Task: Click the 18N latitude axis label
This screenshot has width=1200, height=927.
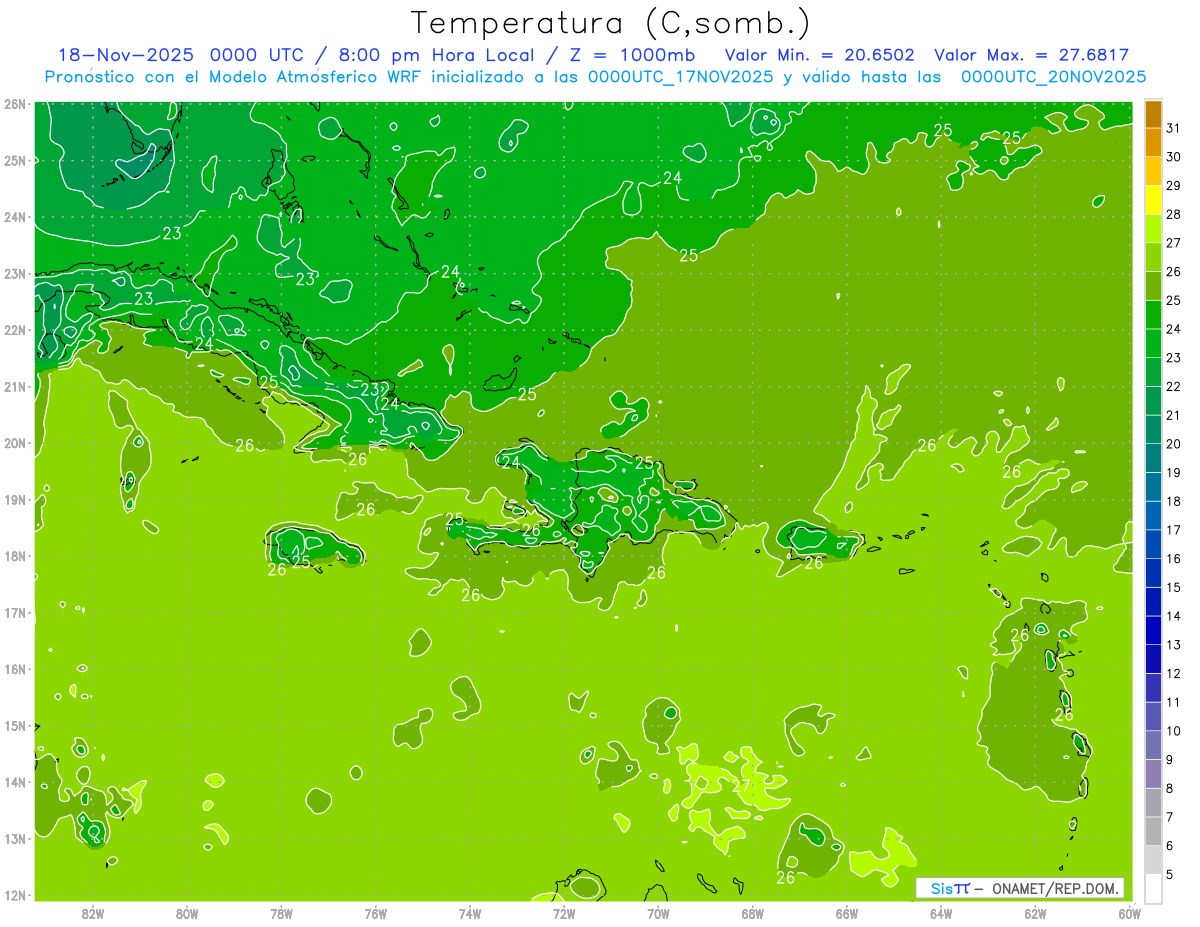Action: pyautogui.click(x=15, y=556)
